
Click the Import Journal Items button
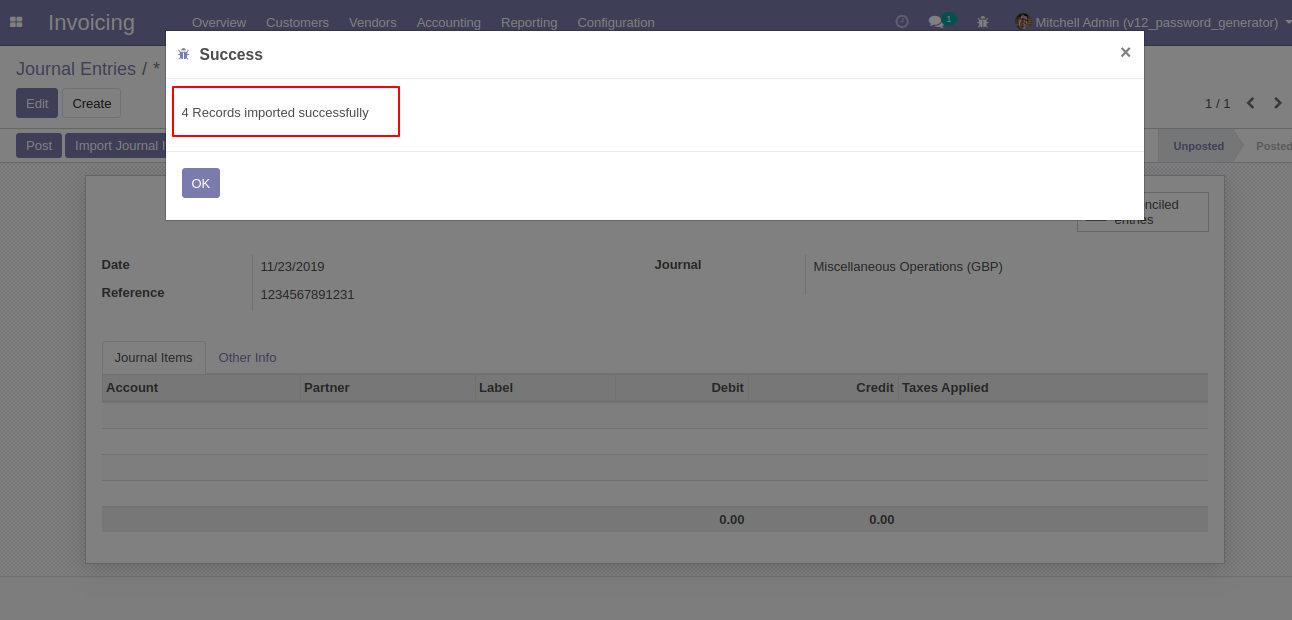pyautogui.click(x=115, y=146)
